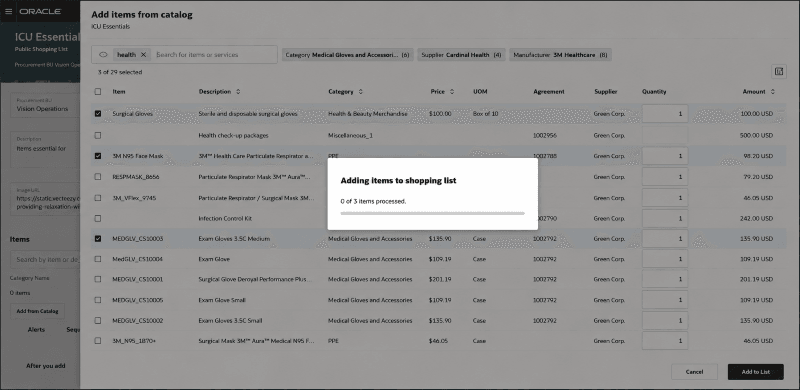Image resolution: width=800 pixels, height=390 pixels.
Task: Check the MEDGLV_CS10005 row checkbox
Action: point(98,300)
